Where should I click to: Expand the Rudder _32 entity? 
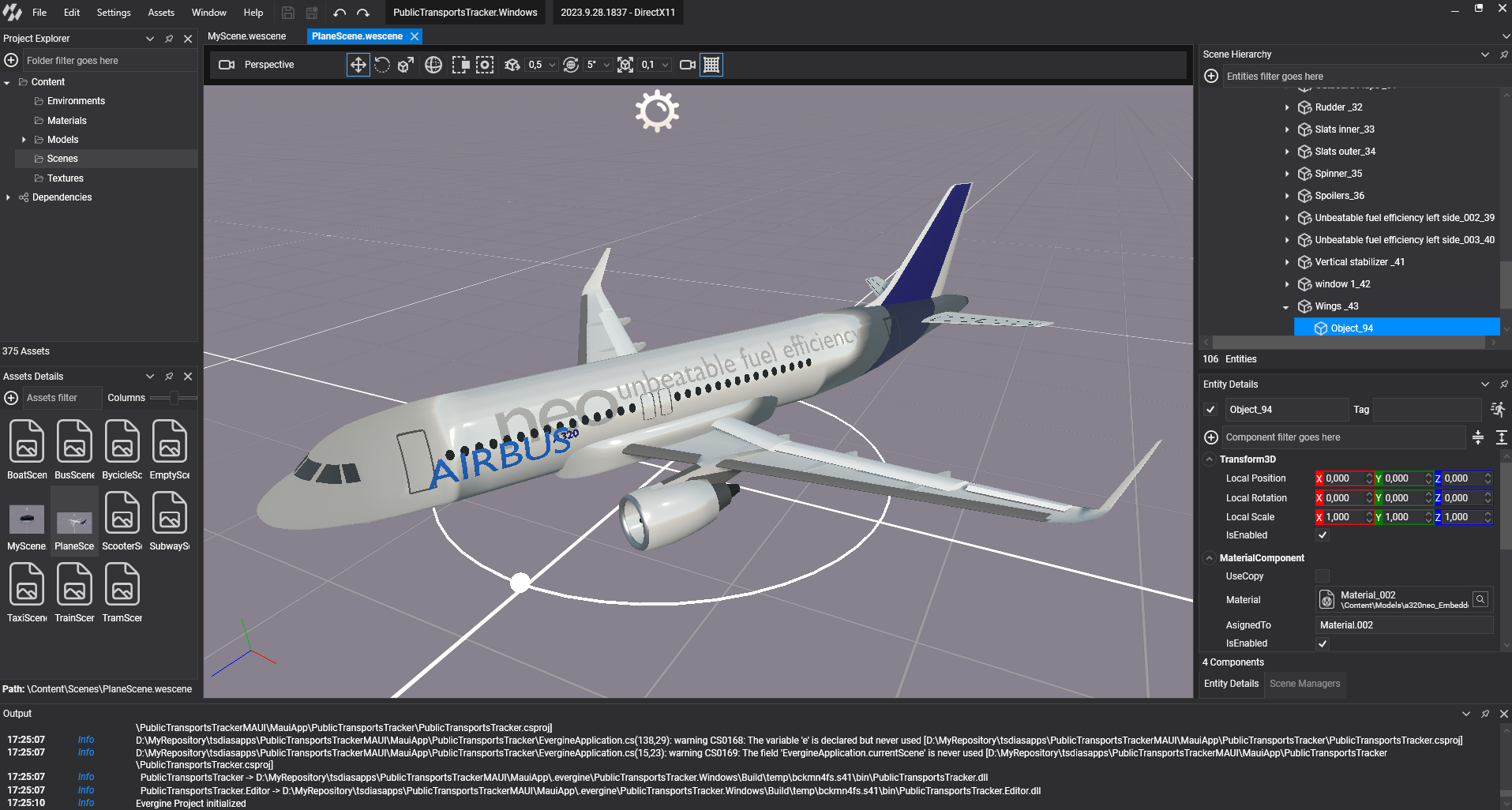[1287, 107]
